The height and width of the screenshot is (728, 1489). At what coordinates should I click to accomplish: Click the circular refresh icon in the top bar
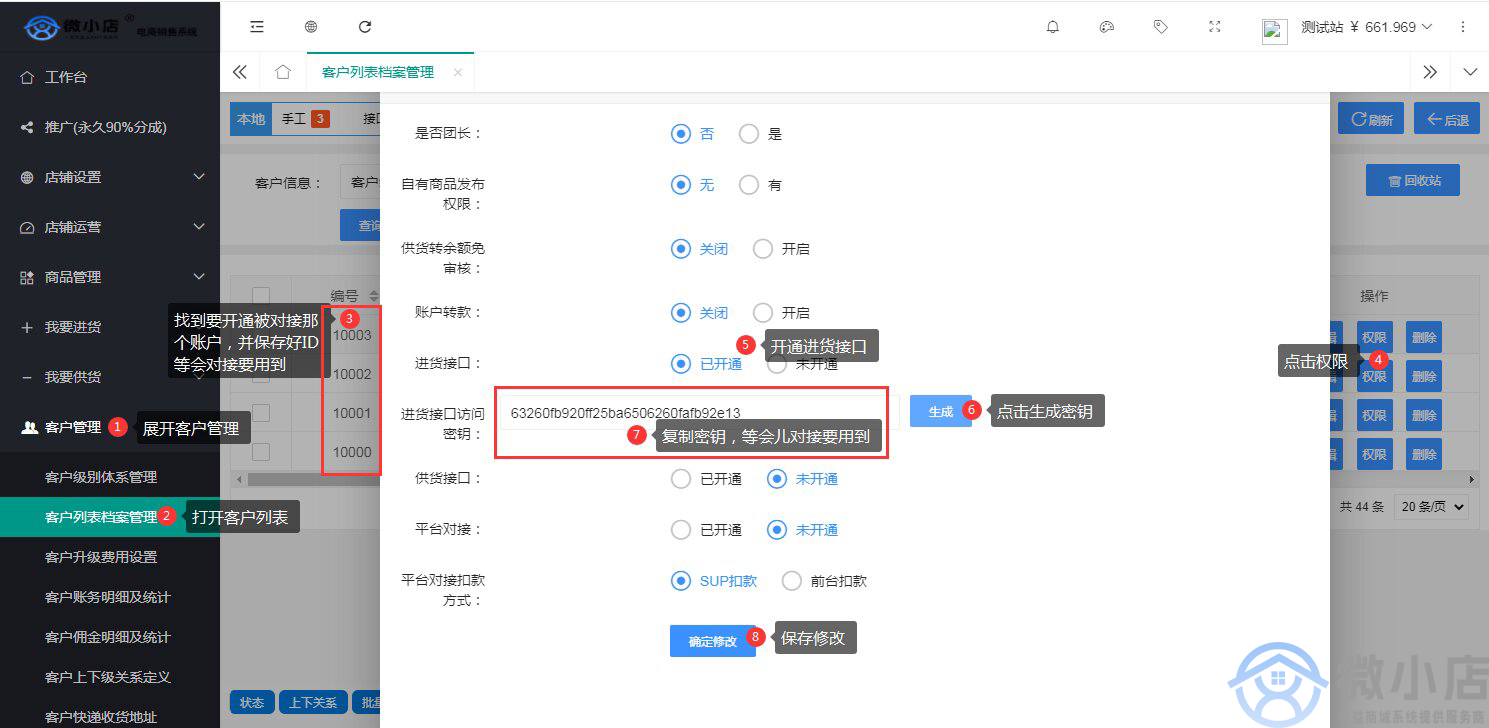(x=365, y=27)
